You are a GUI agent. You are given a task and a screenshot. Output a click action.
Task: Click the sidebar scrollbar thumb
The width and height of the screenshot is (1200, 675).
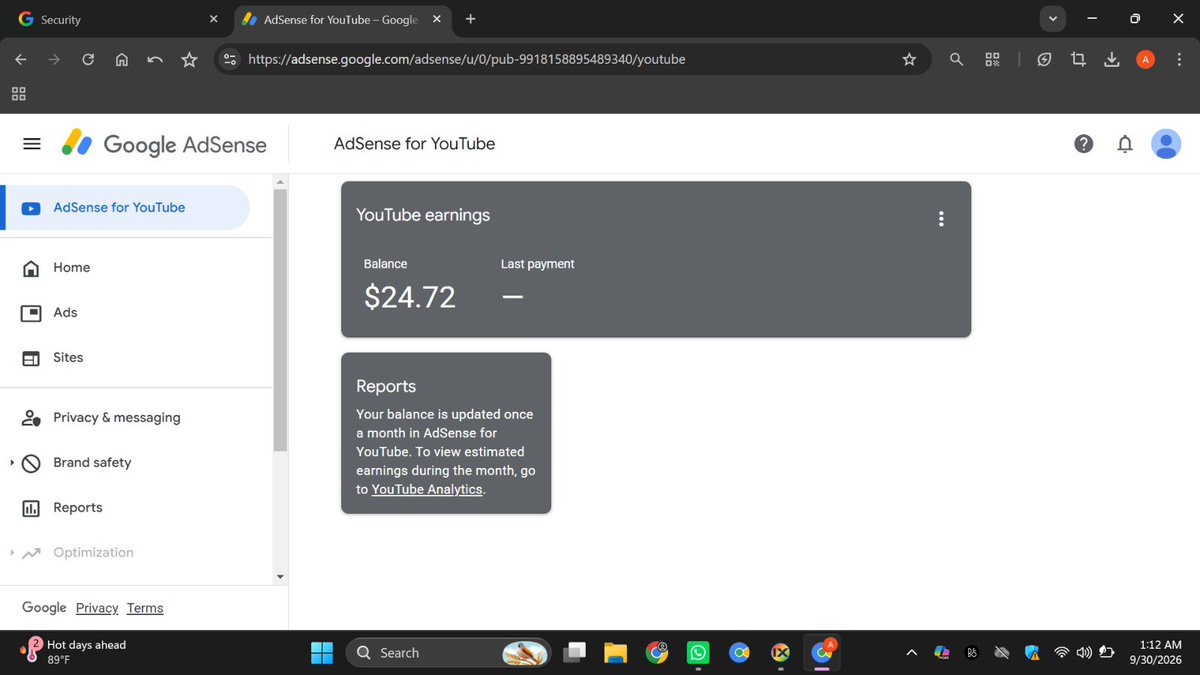[x=280, y=320]
